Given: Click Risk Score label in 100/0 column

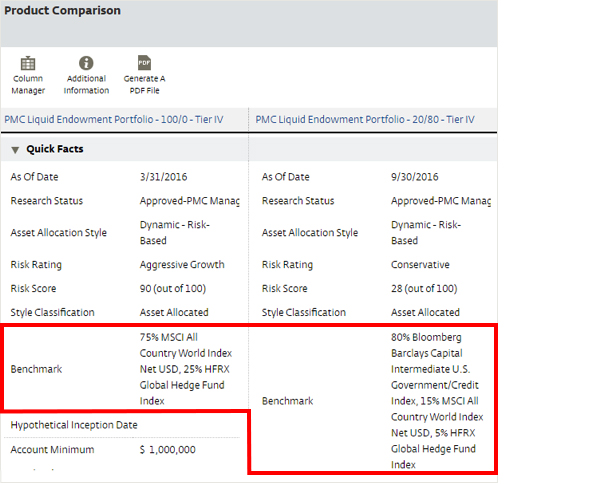Looking at the screenshot, I should pyautogui.click(x=33, y=289).
